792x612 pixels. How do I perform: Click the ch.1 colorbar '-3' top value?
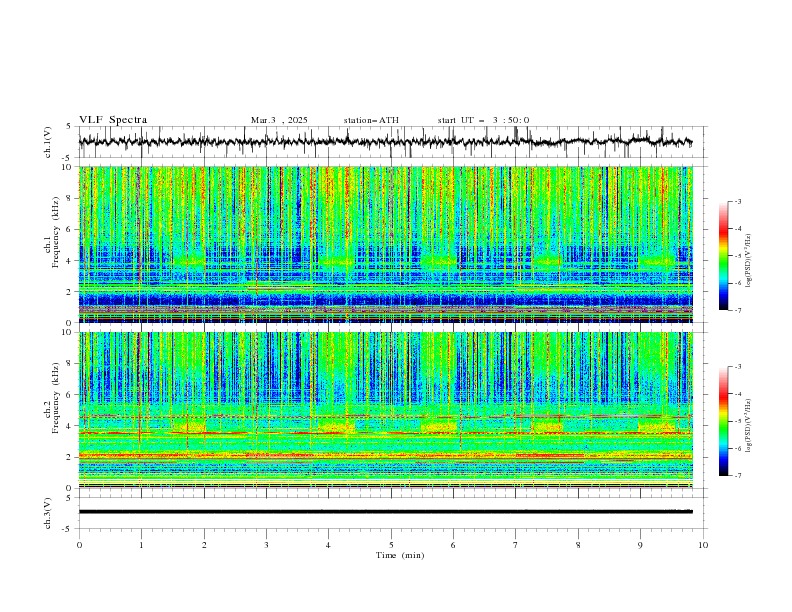[x=738, y=201]
